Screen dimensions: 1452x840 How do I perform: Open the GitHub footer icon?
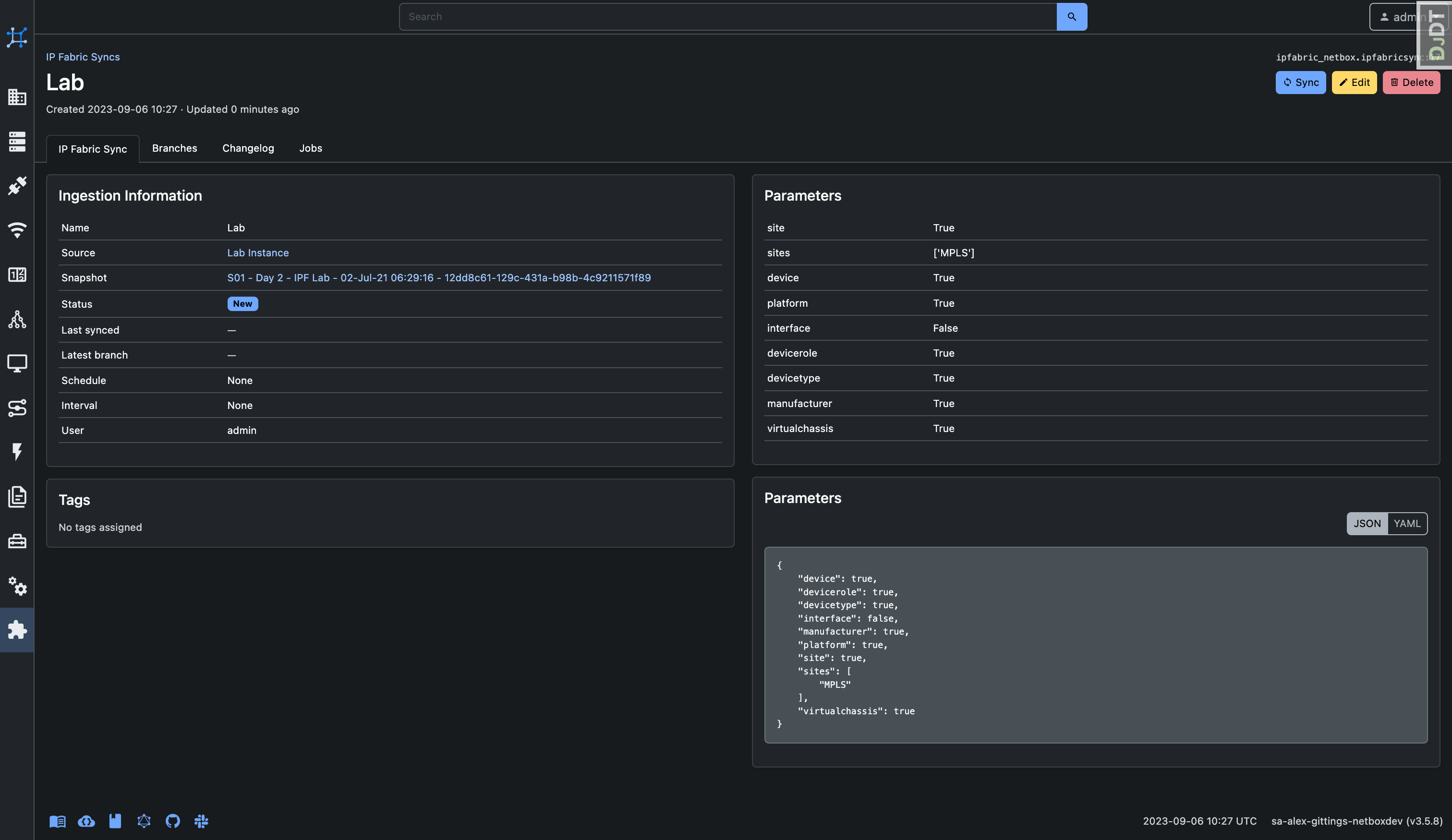[x=173, y=821]
